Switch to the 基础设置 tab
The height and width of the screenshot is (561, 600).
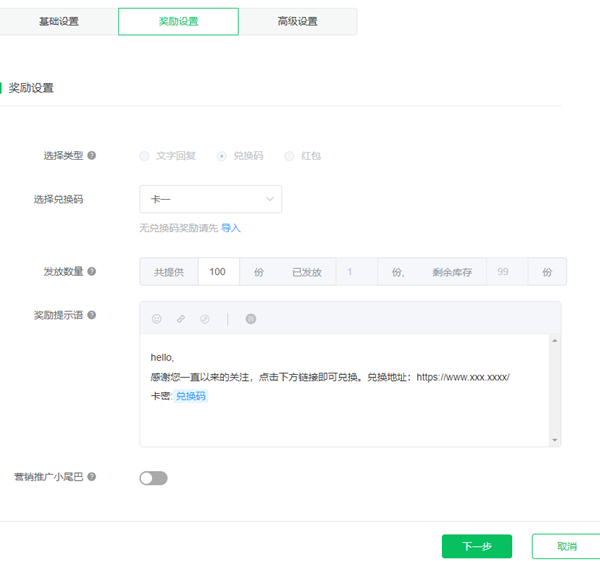(59, 21)
